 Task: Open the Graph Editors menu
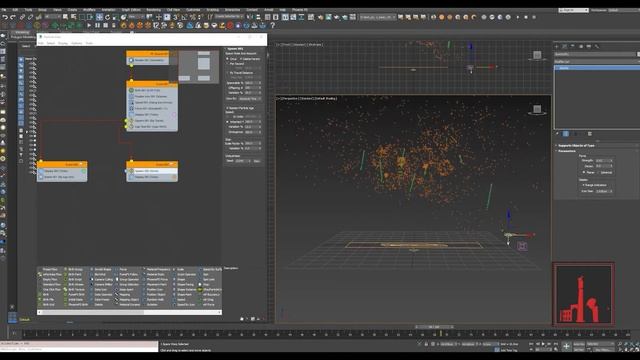(x=131, y=10)
